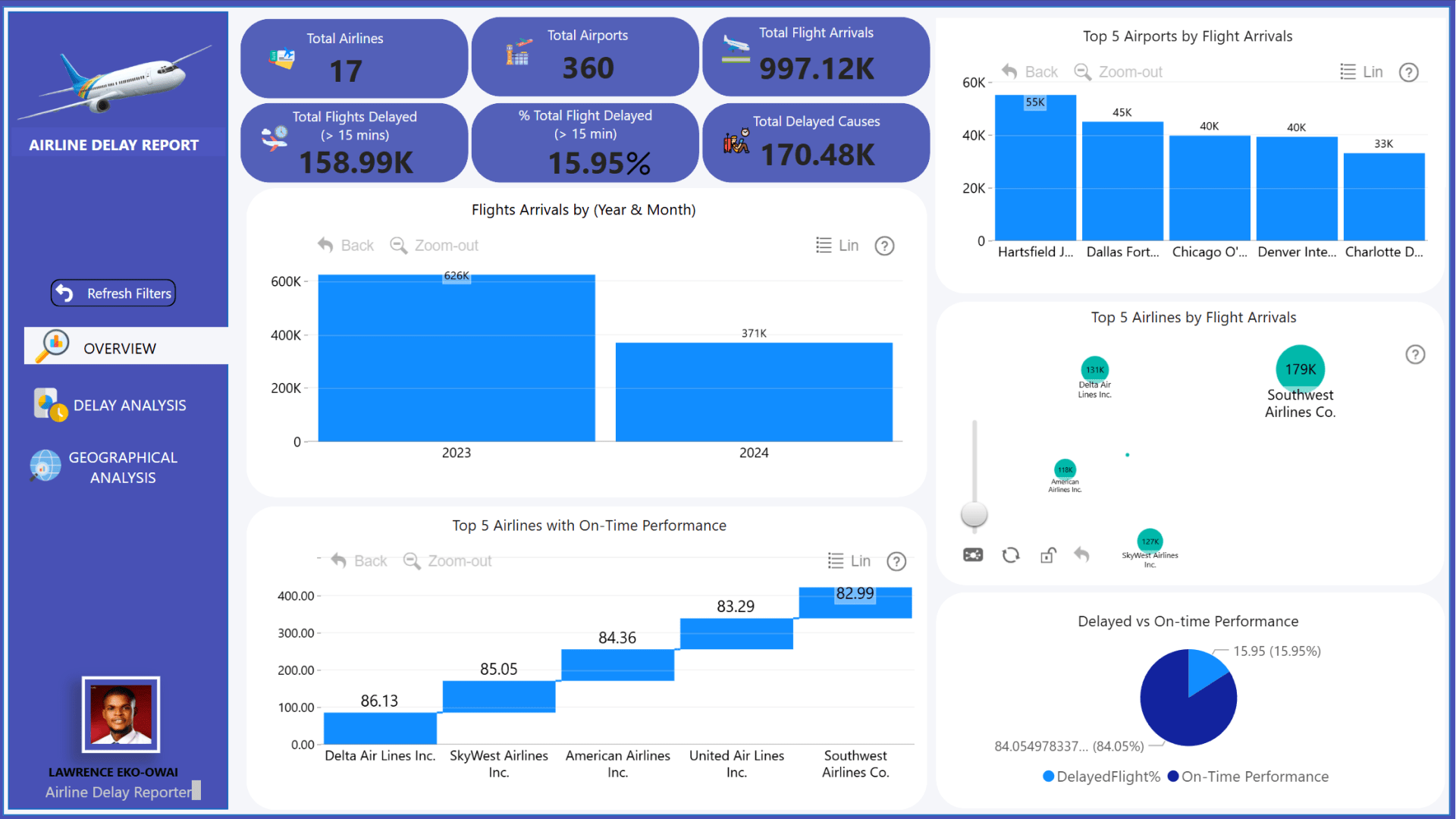Select SkyWest Airlines Inc. waterfall bar
1456x819 pixels.
pos(499,696)
